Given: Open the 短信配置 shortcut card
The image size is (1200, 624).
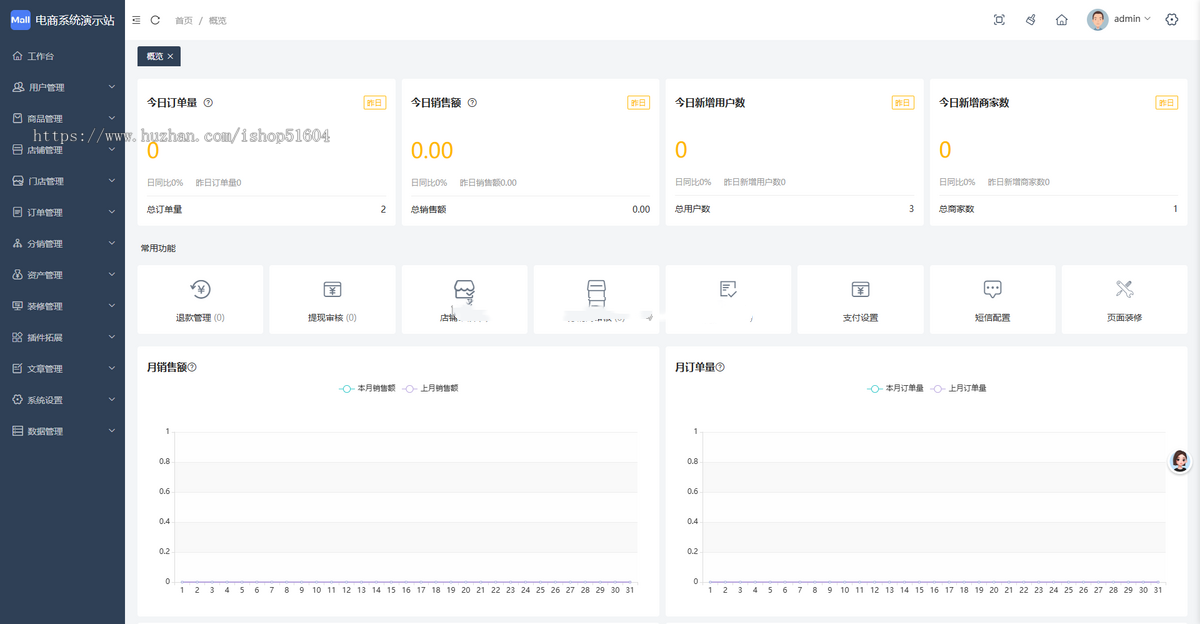Looking at the screenshot, I should click(992, 299).
